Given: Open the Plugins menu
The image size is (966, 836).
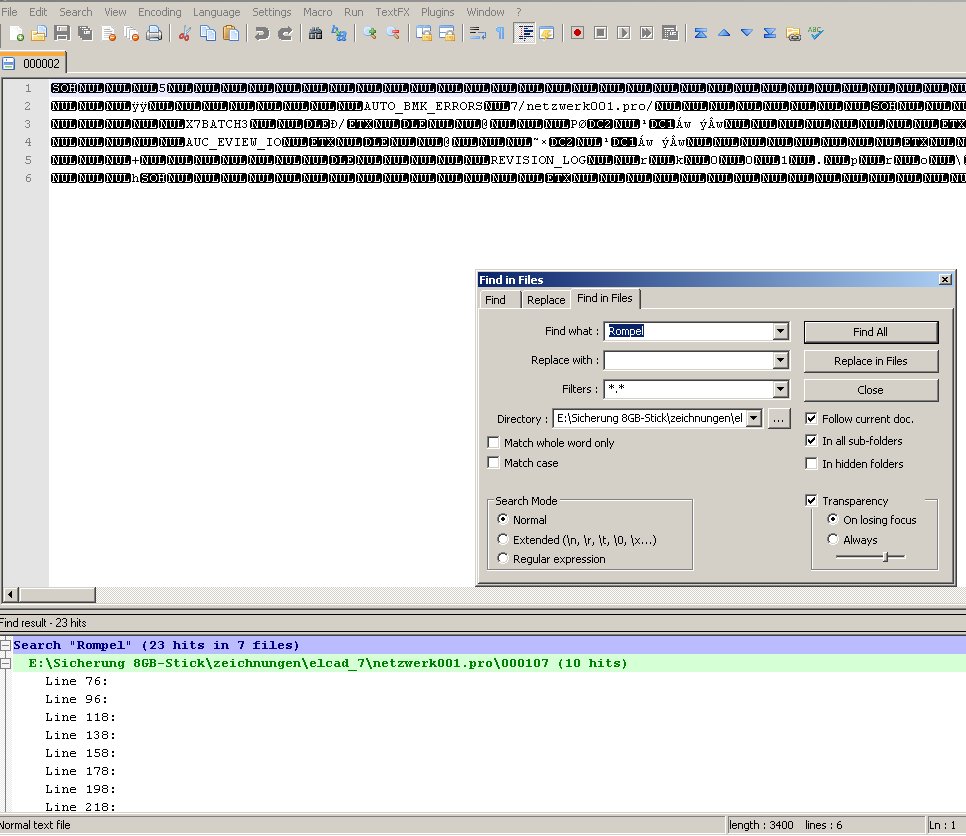Looking at the screenshot, I should [x=437, y=12].
